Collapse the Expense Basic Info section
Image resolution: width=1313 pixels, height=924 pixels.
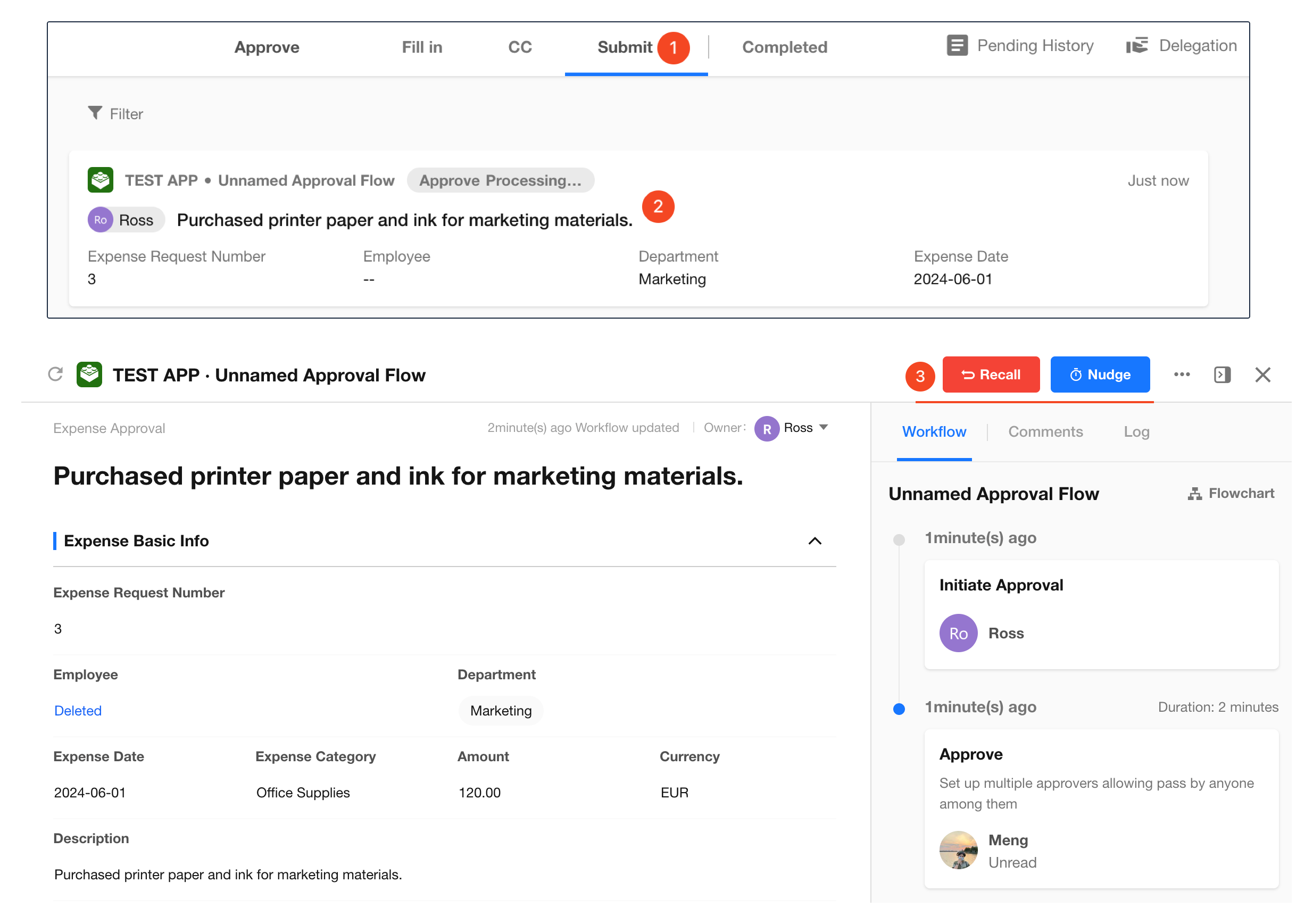(815, 541)
